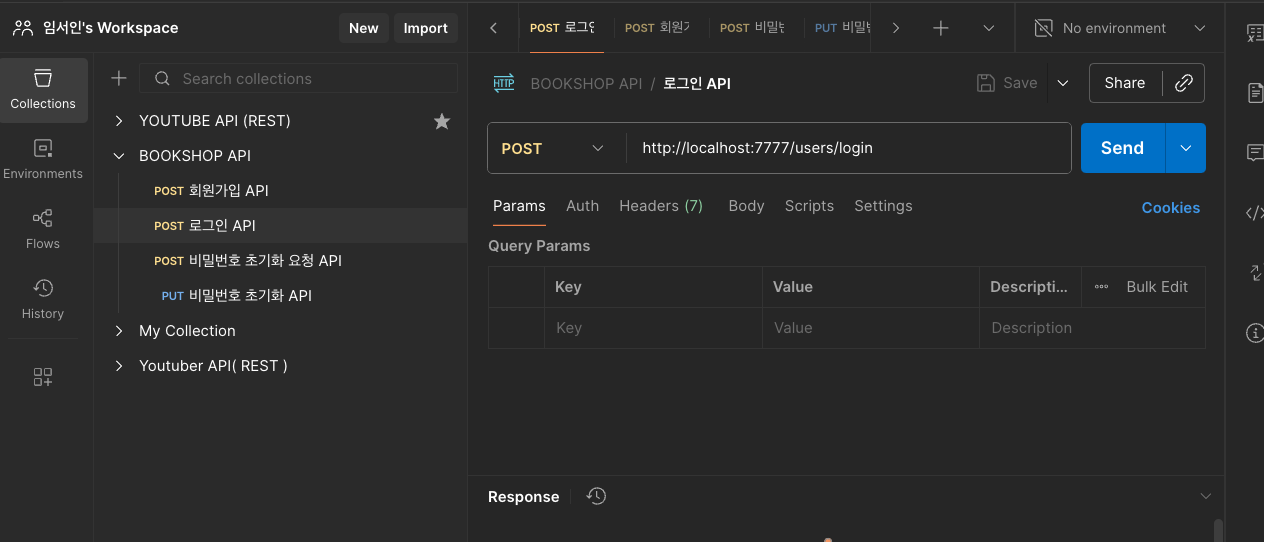The height and width of the screenshot is (542, 1264).
Task: Open the 비밀번호 초기화 요청 API request
Action: click(x=280, y=261)
